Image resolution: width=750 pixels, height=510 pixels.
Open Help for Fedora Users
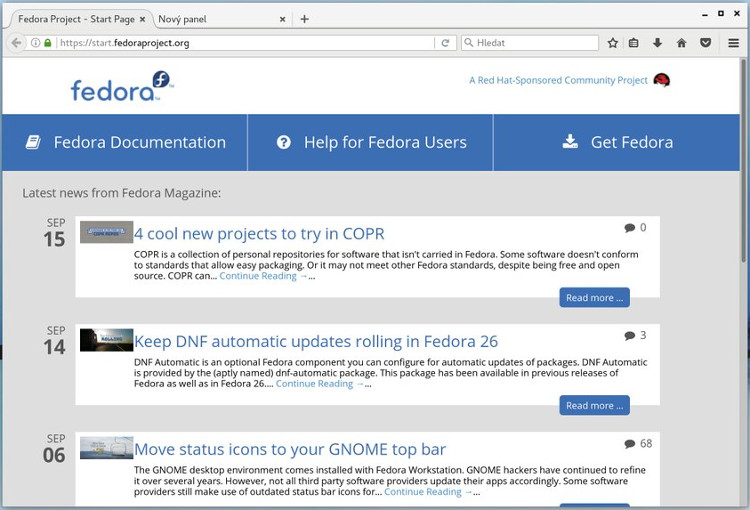tap(371, 142)
